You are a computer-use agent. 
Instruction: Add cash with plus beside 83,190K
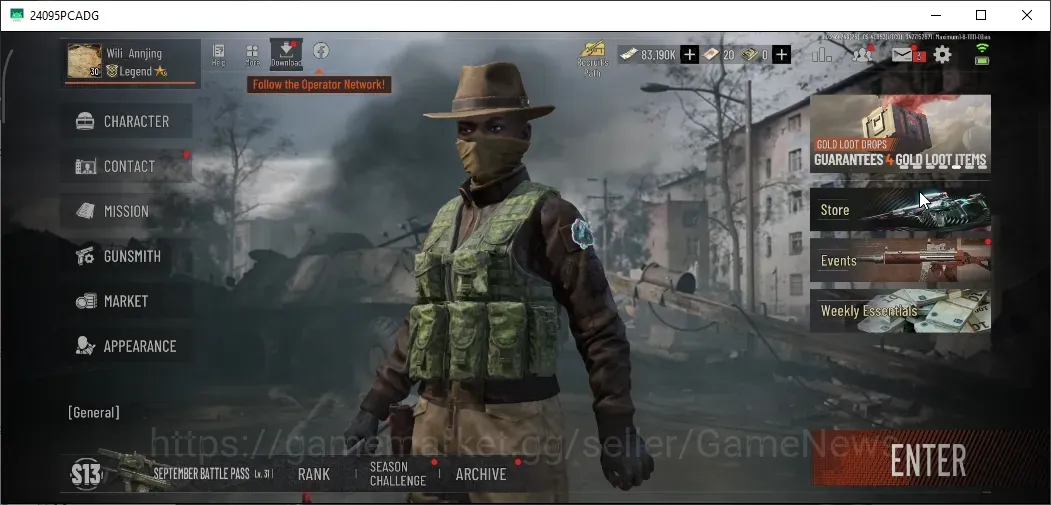pyautogui.click(x=689, y=54)
